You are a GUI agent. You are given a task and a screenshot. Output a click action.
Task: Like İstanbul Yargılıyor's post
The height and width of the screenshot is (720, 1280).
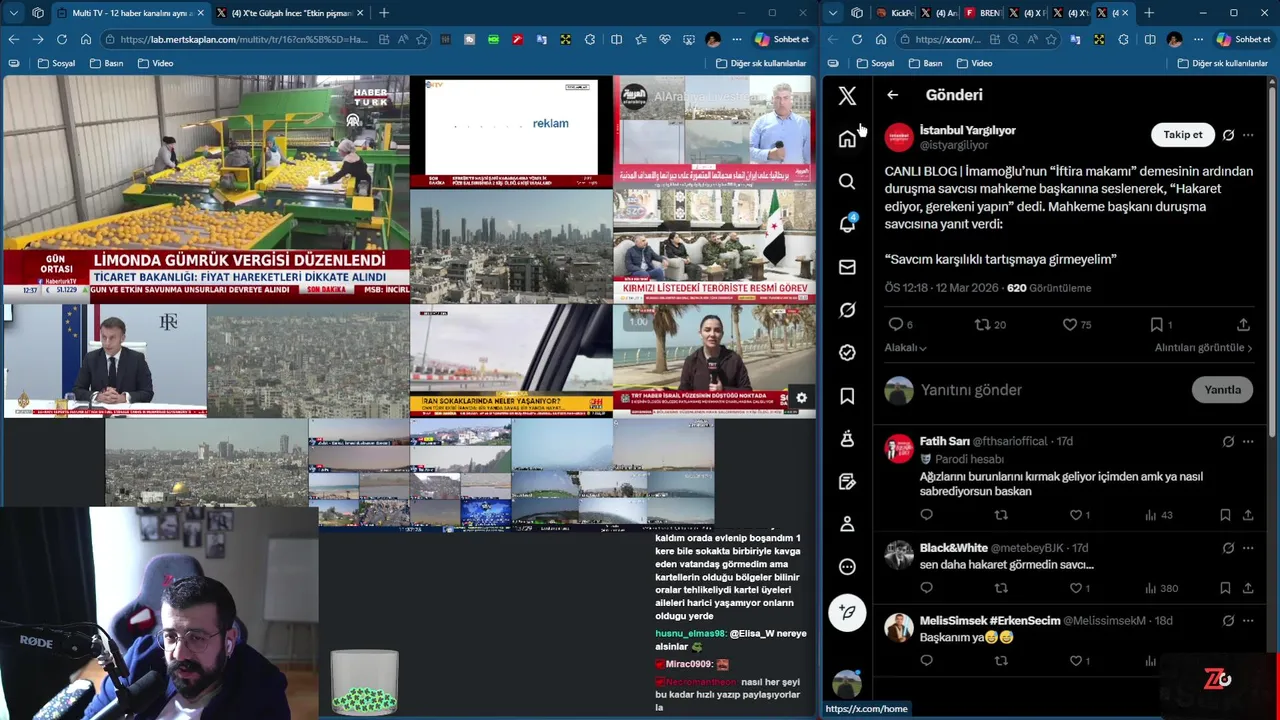click(1077, 324)
